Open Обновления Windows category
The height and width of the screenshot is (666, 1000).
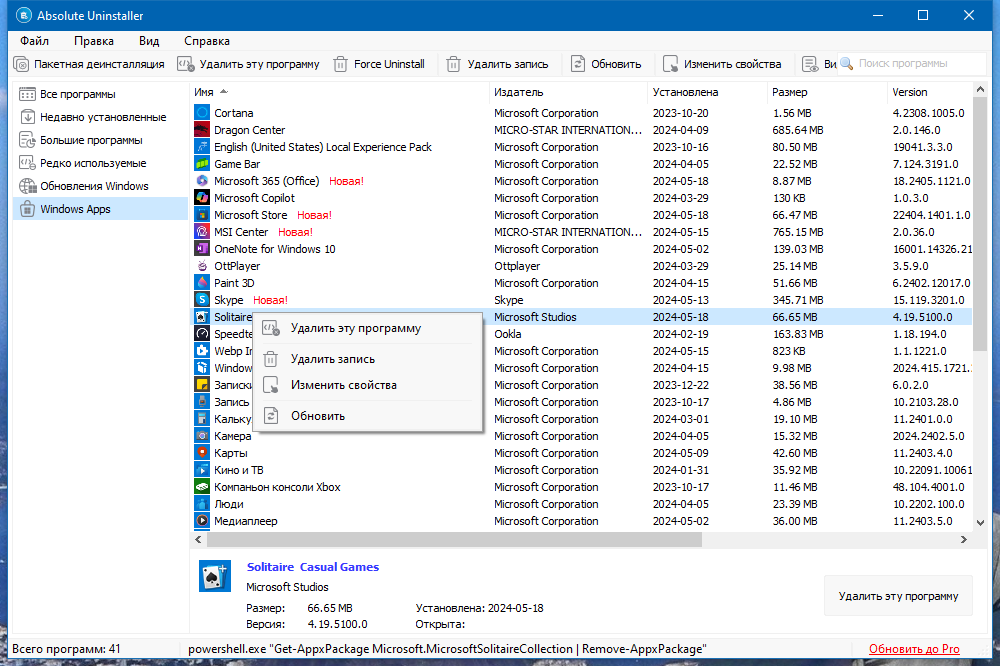(x=100, y=186)
